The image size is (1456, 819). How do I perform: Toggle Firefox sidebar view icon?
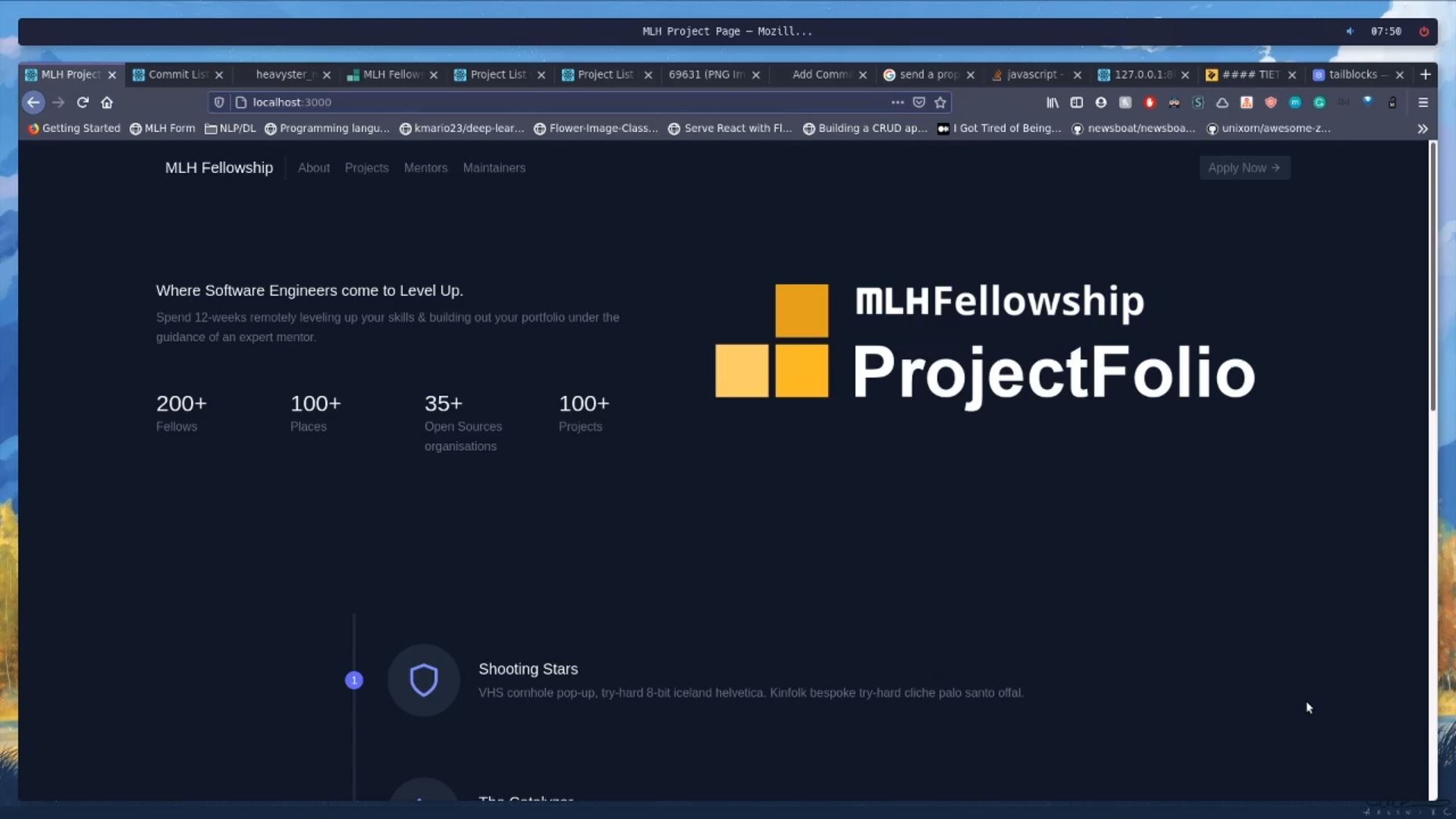click(x=1077, y=102)
